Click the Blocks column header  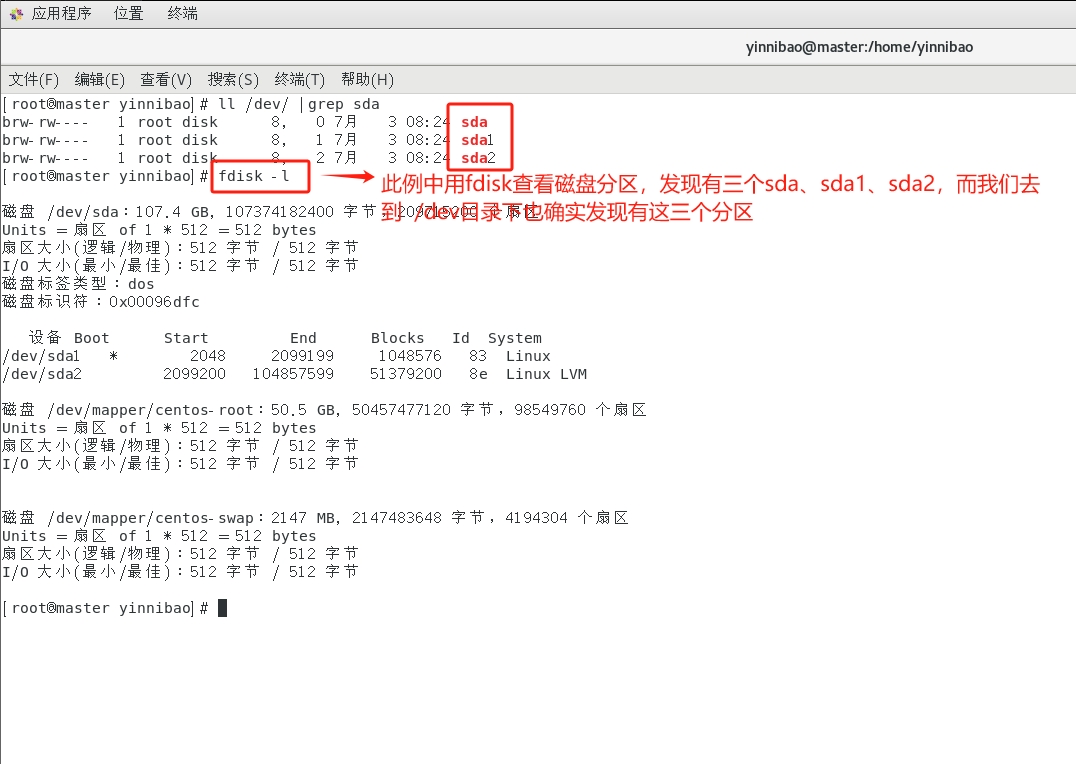point(397,338)
